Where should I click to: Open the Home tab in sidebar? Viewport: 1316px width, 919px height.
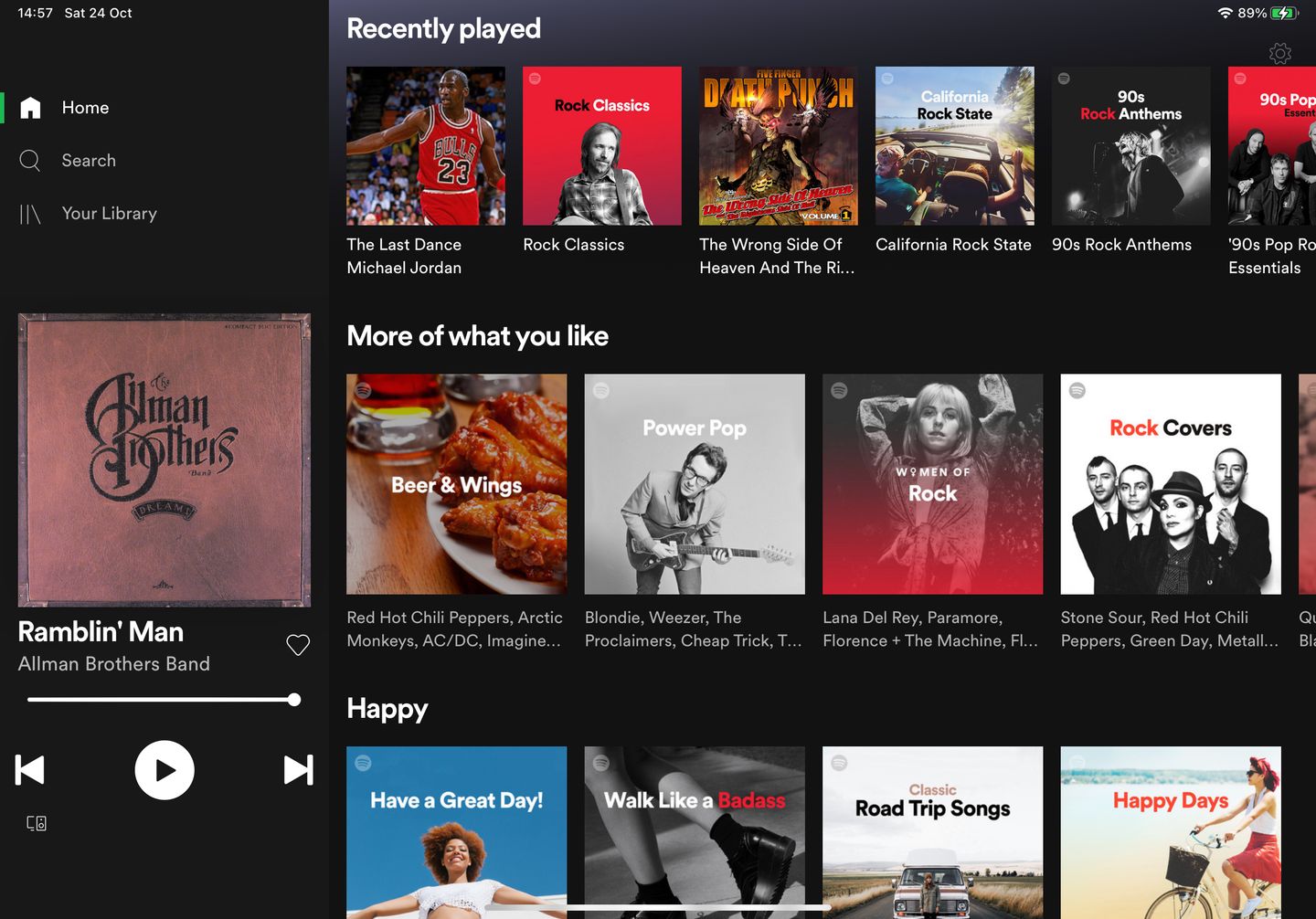tap(85, 108)
